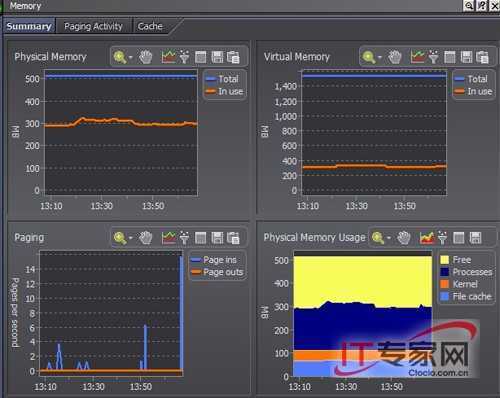Open the Cache tab
The image size is (500, 398).
[150, 26]
